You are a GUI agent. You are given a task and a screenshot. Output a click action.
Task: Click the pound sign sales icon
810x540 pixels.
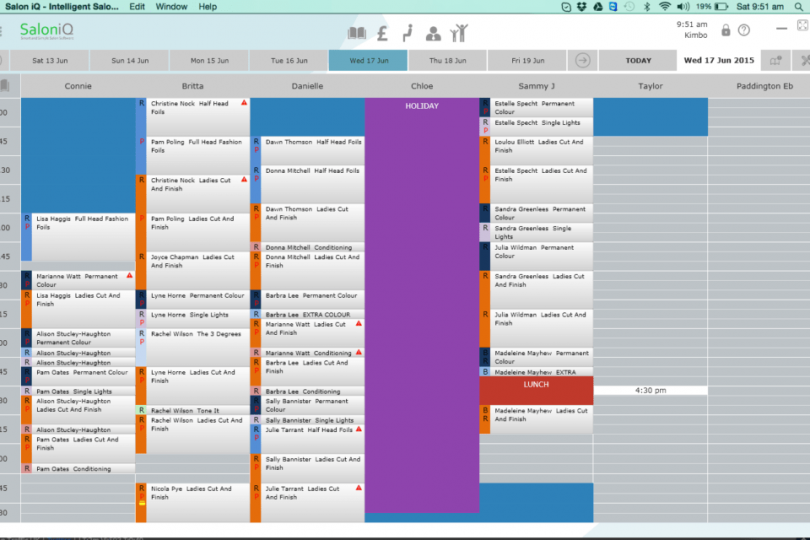tap(382, 33)
